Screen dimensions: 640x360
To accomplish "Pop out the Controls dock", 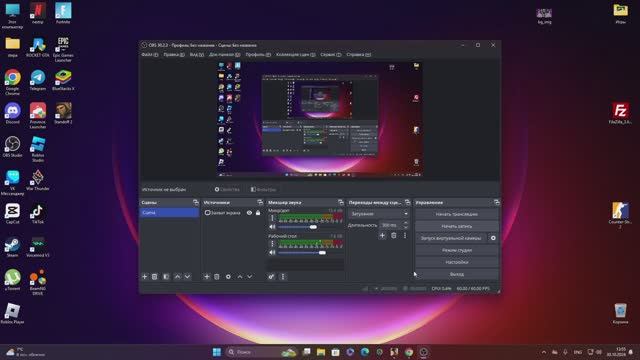I will [x=496, y=202].
